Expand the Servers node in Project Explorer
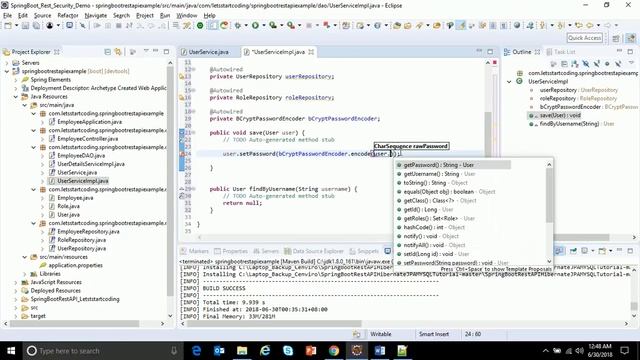640x360 pixels. 7,63
